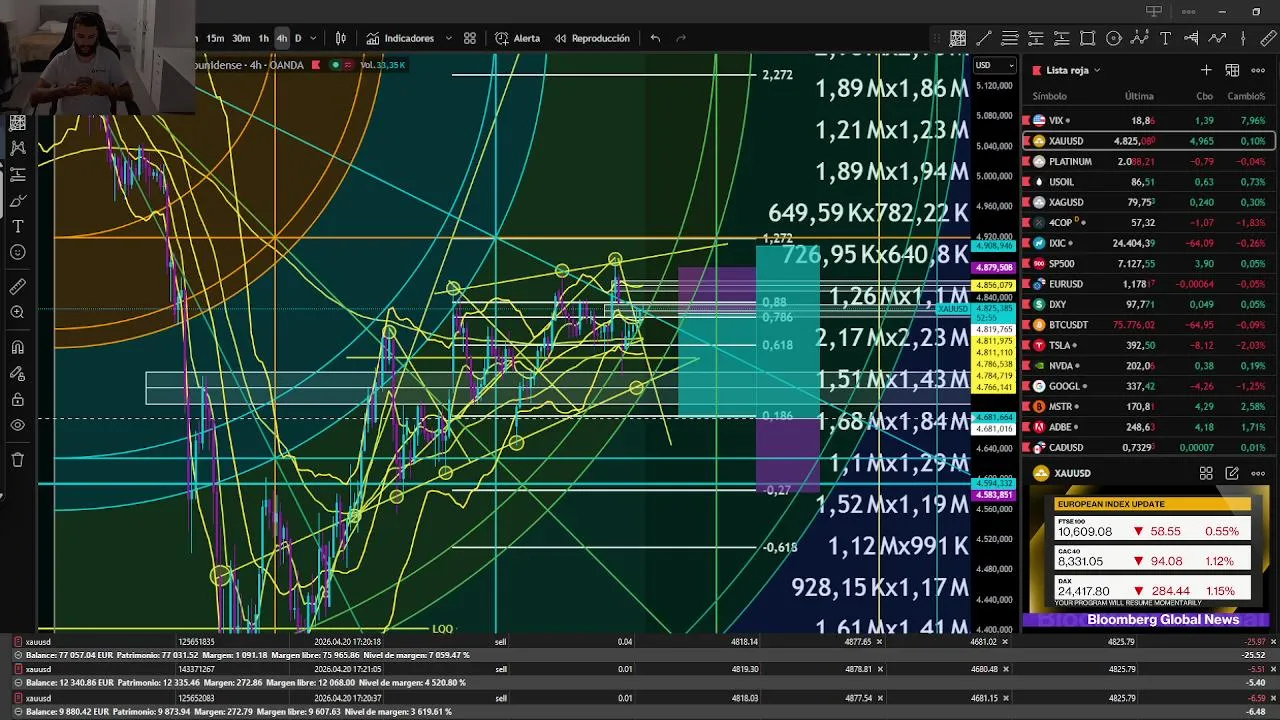Image resolution: width=1280 pixels, height=720 pixels.
Task: Select volume profile tool in top toolbar
Action: pos(1192,38)
